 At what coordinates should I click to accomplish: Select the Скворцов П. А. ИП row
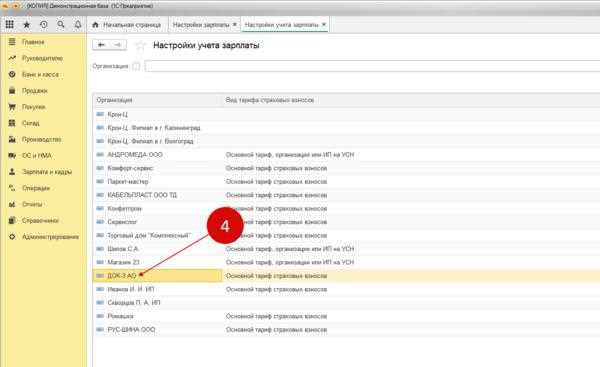346,303
